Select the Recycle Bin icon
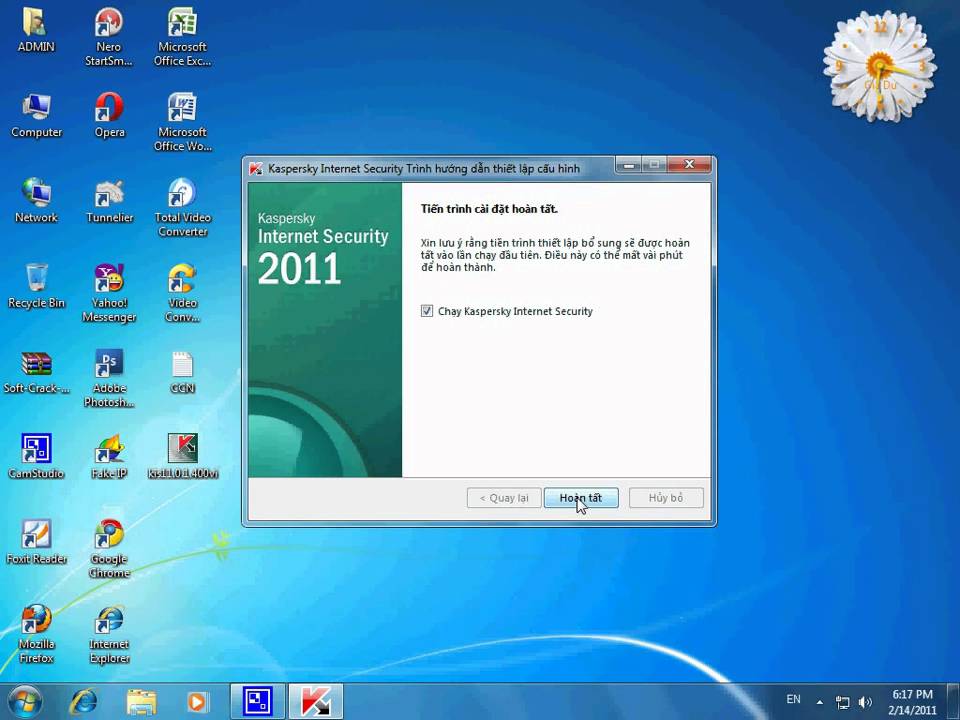The height and width of the screenshot is (720, 960). 36,285
